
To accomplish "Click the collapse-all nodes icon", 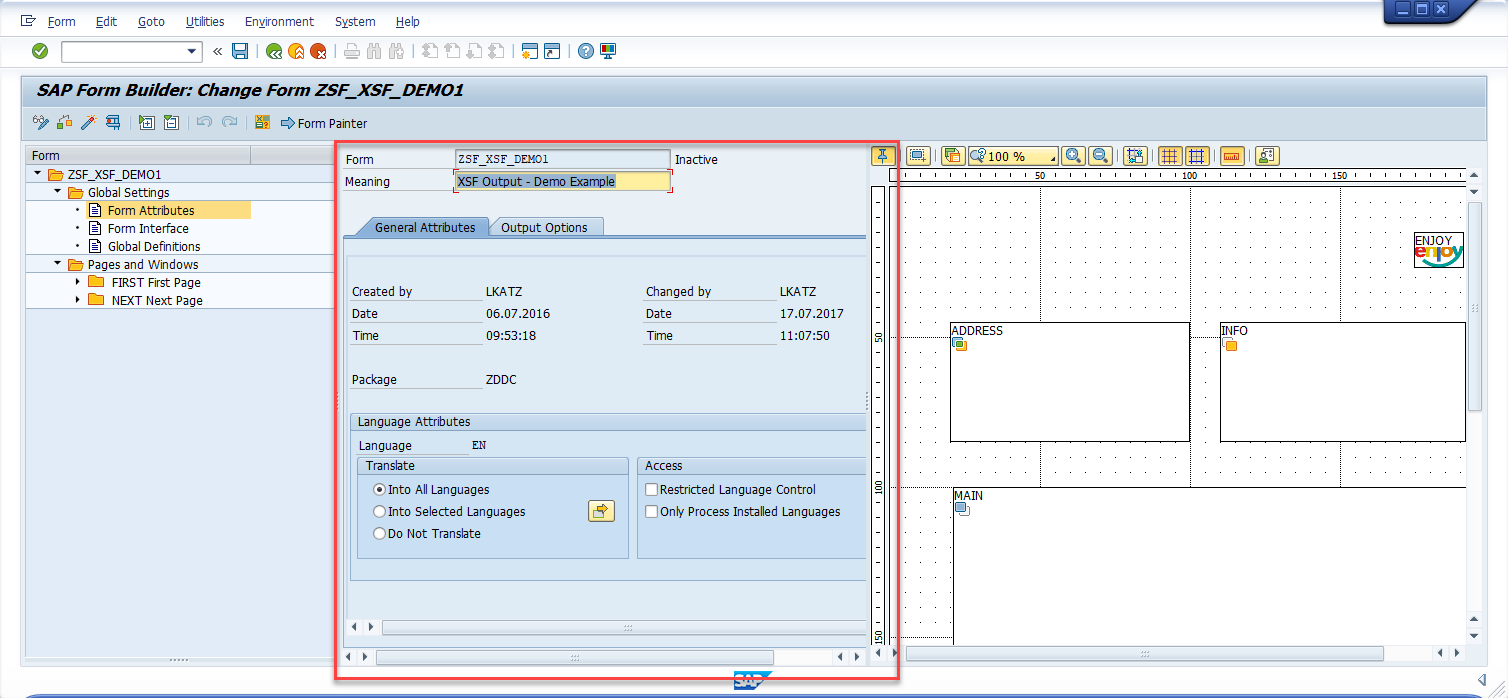I will [x=171, y=123].
